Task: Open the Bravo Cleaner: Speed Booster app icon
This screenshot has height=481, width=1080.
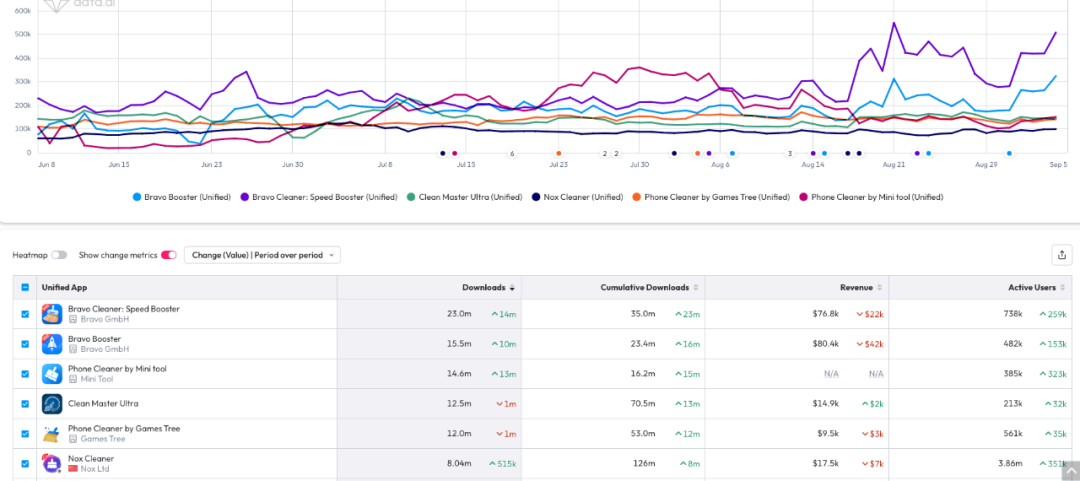Action: point(52,314)
